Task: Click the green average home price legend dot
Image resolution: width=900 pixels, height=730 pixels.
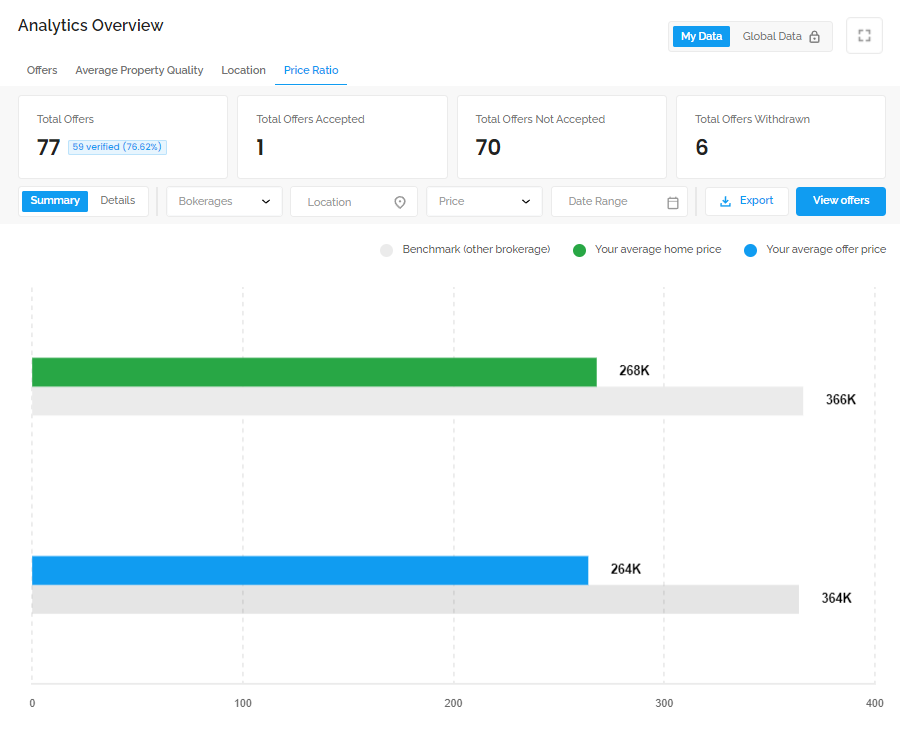Action: coord(579,250)
